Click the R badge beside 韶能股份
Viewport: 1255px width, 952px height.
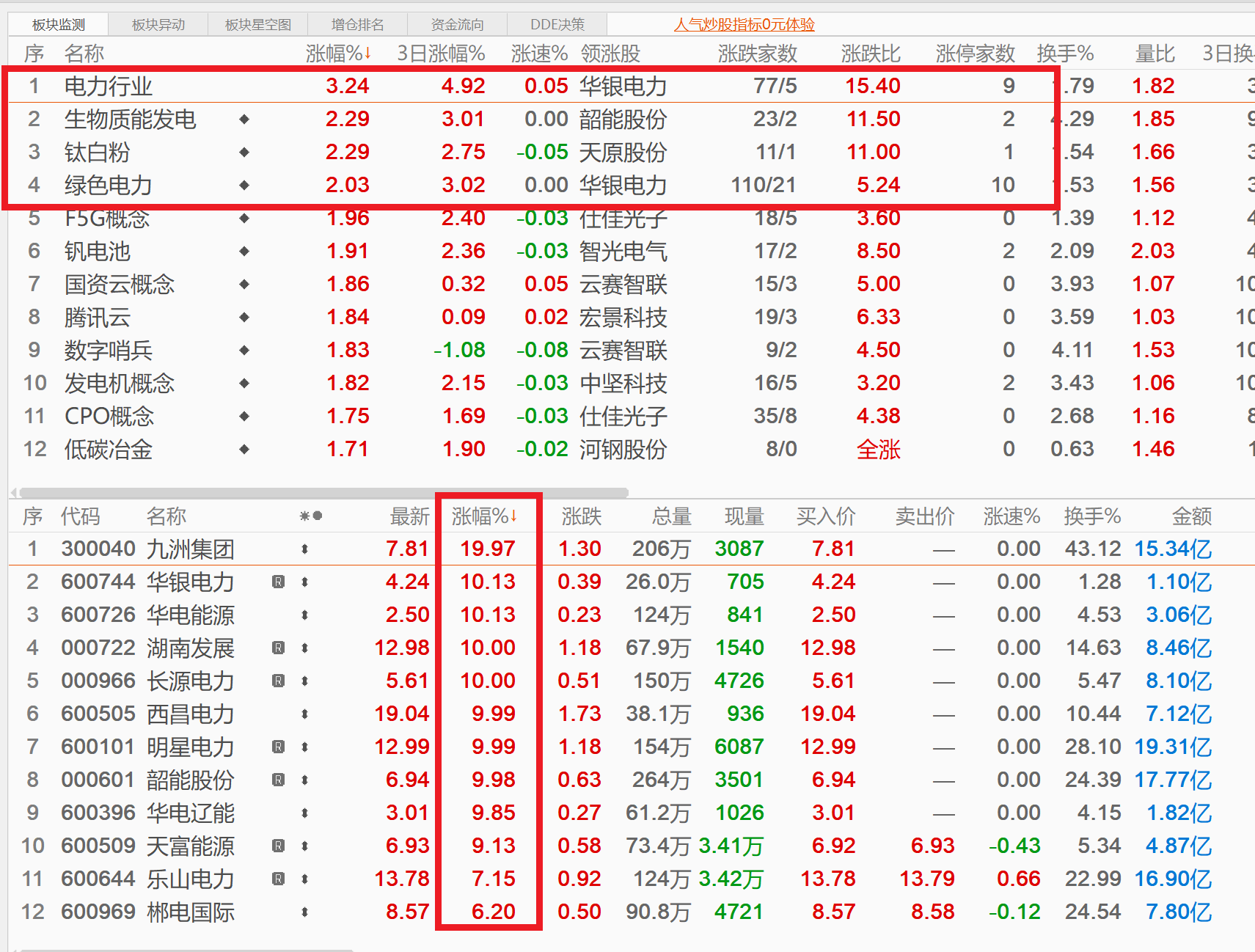[x=277, y=779]
